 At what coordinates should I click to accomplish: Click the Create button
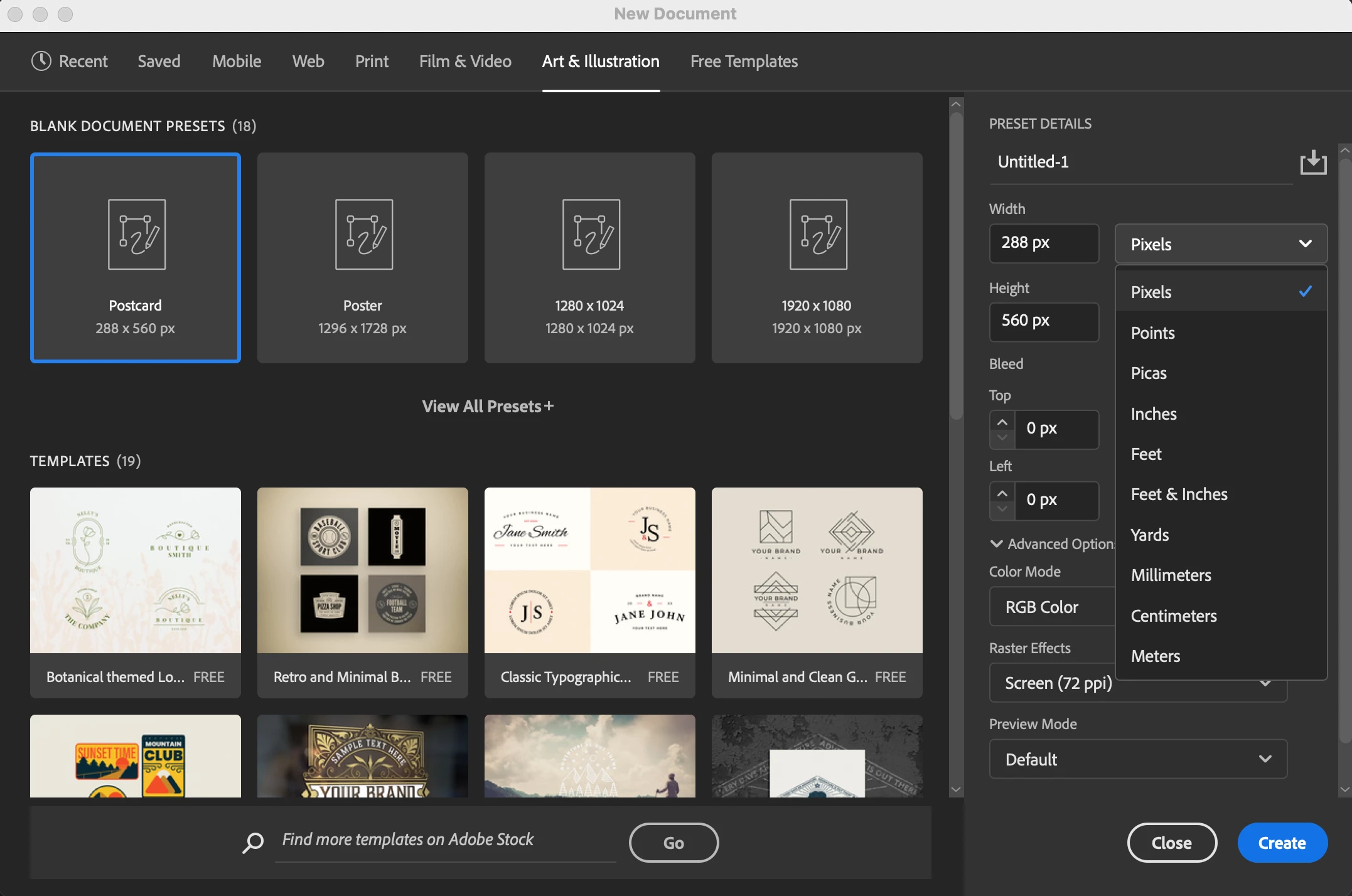pos(1282,843)
